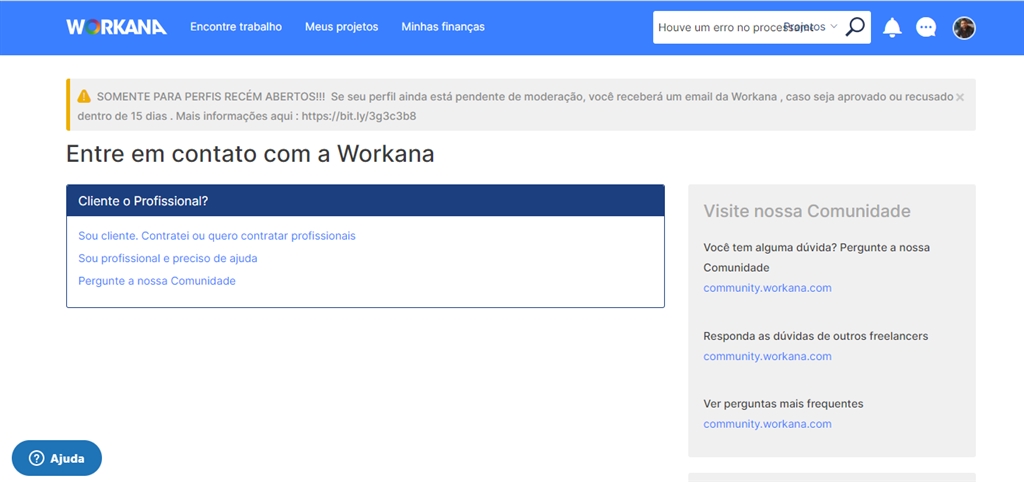Open Meus projetos menu

(x=342, y=27)
